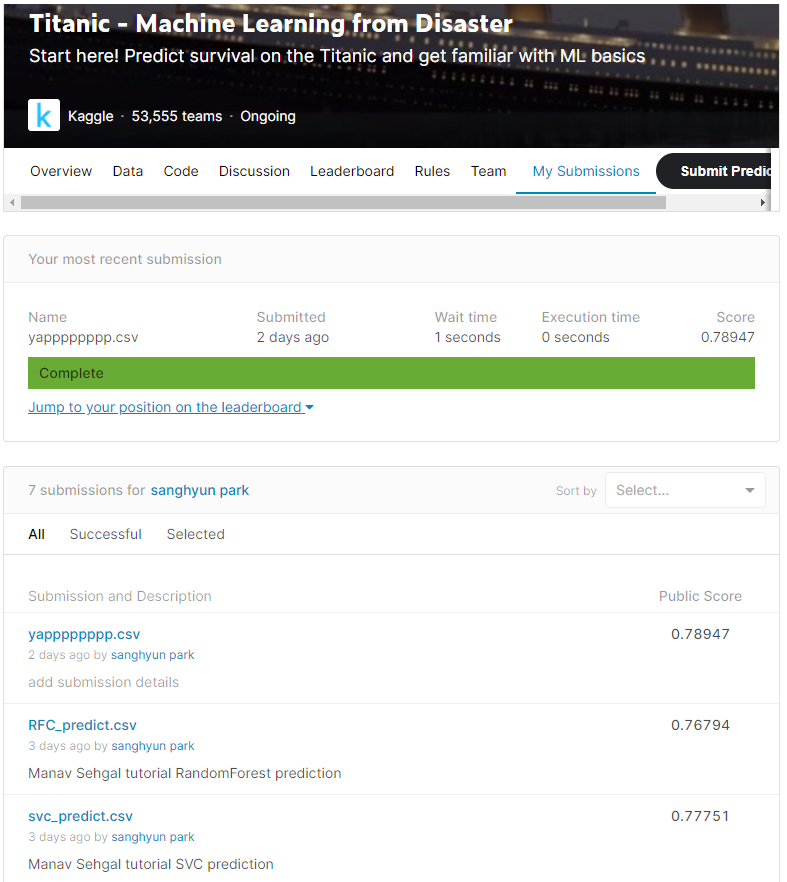Click the horizontal scrollbar left arrow
787x882 pixels.
pyautogui.click(x=12, y=202)
